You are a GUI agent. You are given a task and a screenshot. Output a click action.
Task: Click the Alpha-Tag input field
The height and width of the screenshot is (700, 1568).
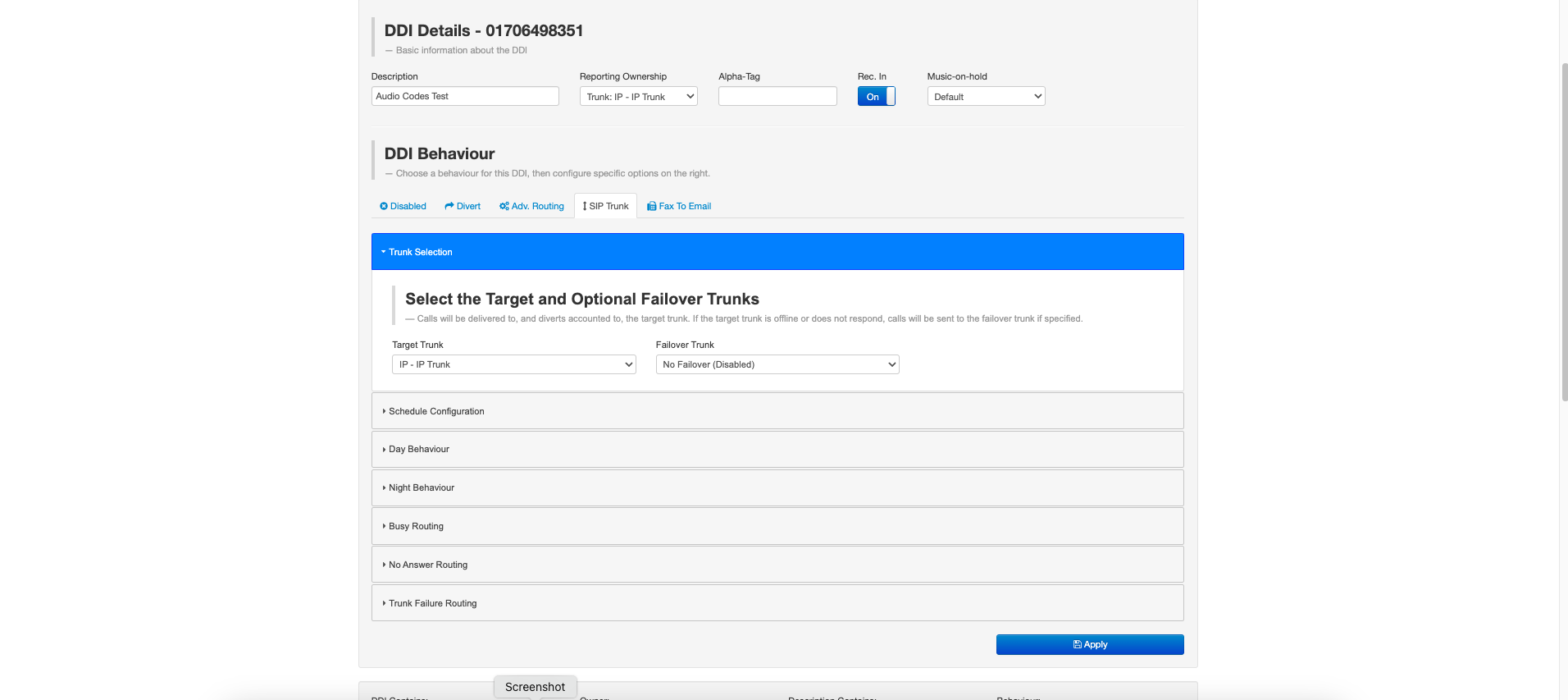coord(777,96)
